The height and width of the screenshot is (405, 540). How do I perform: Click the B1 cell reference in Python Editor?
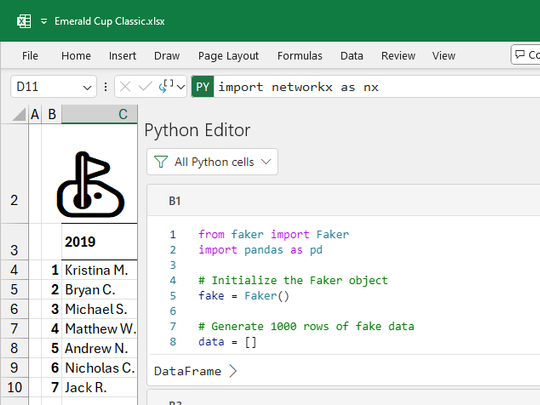(x=175, y=201)
